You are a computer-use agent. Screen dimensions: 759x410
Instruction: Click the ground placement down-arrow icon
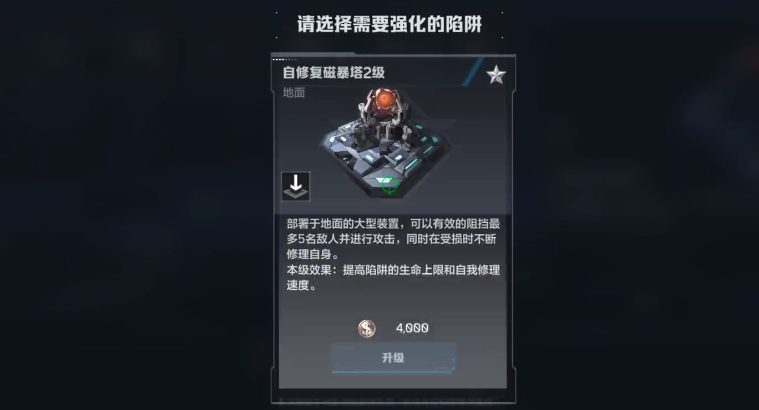click(x=296, y=186)
